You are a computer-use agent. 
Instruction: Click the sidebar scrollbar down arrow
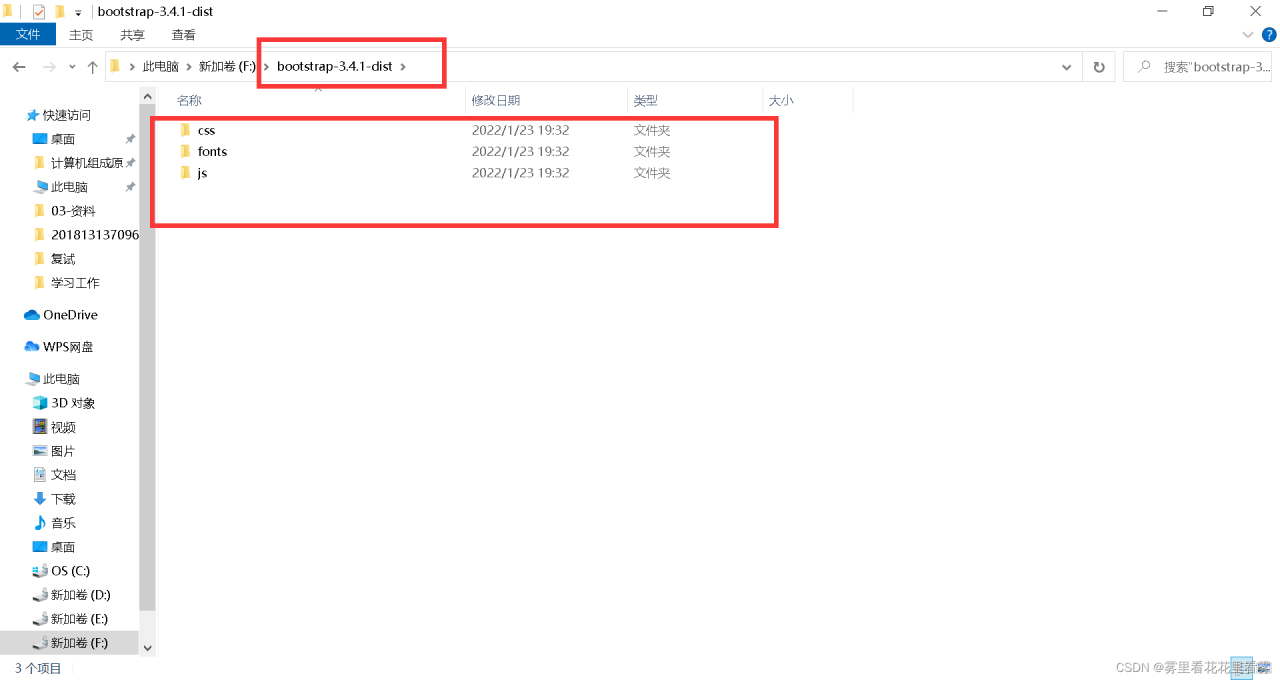(148, 647)
